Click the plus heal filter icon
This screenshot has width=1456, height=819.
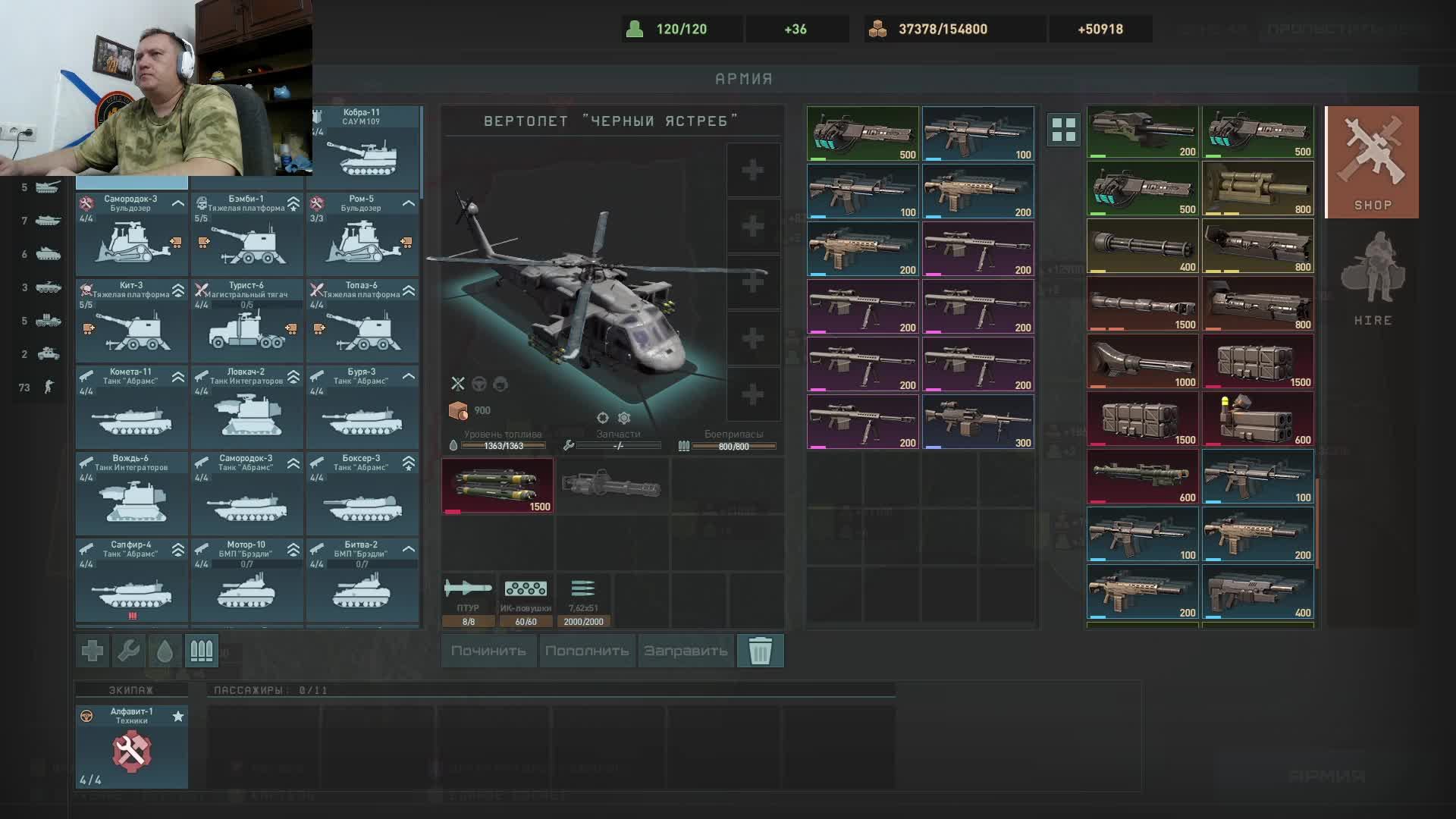(x=93, y=651)
